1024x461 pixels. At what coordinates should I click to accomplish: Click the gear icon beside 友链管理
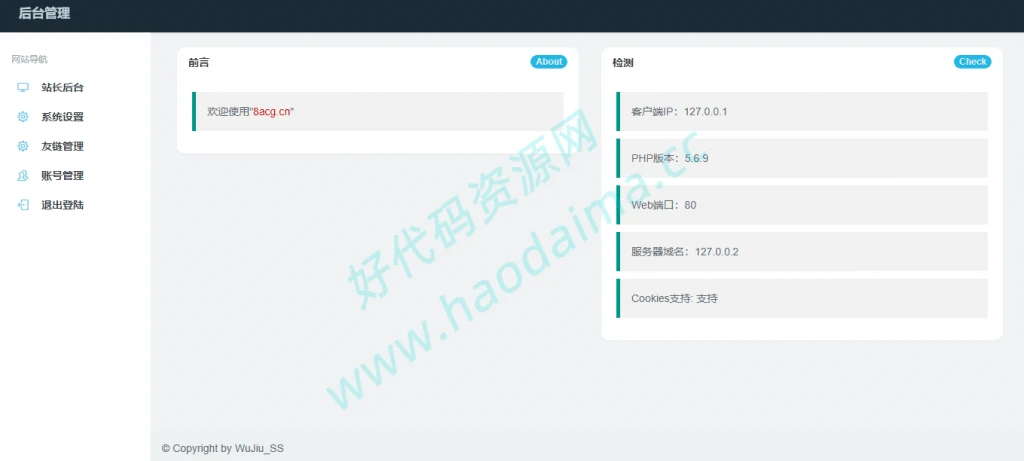click(23, 146)
